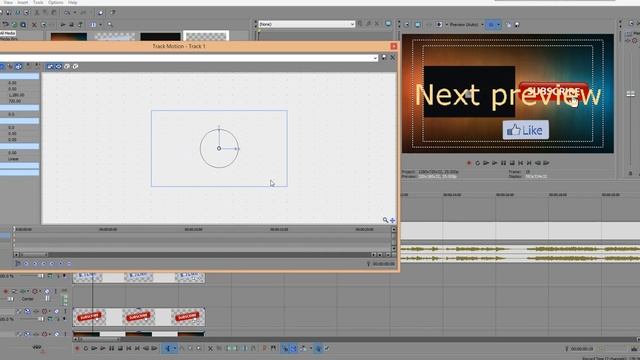
Task: Click the audio waveform clip on timeline
Action: 520,253
